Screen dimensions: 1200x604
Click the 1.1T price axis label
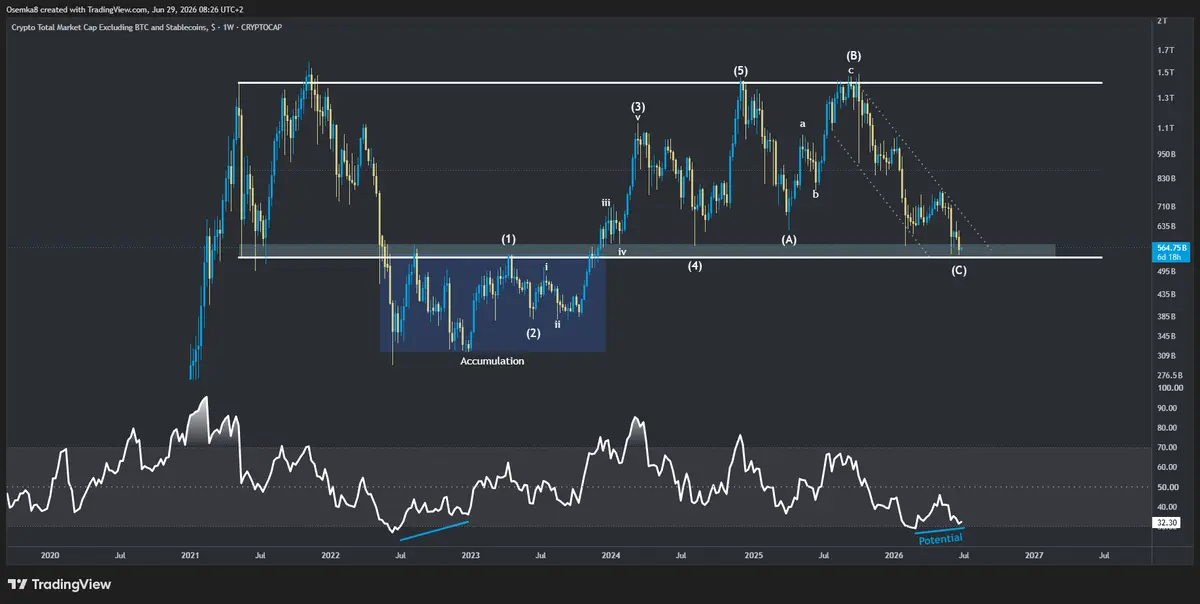1164,128
